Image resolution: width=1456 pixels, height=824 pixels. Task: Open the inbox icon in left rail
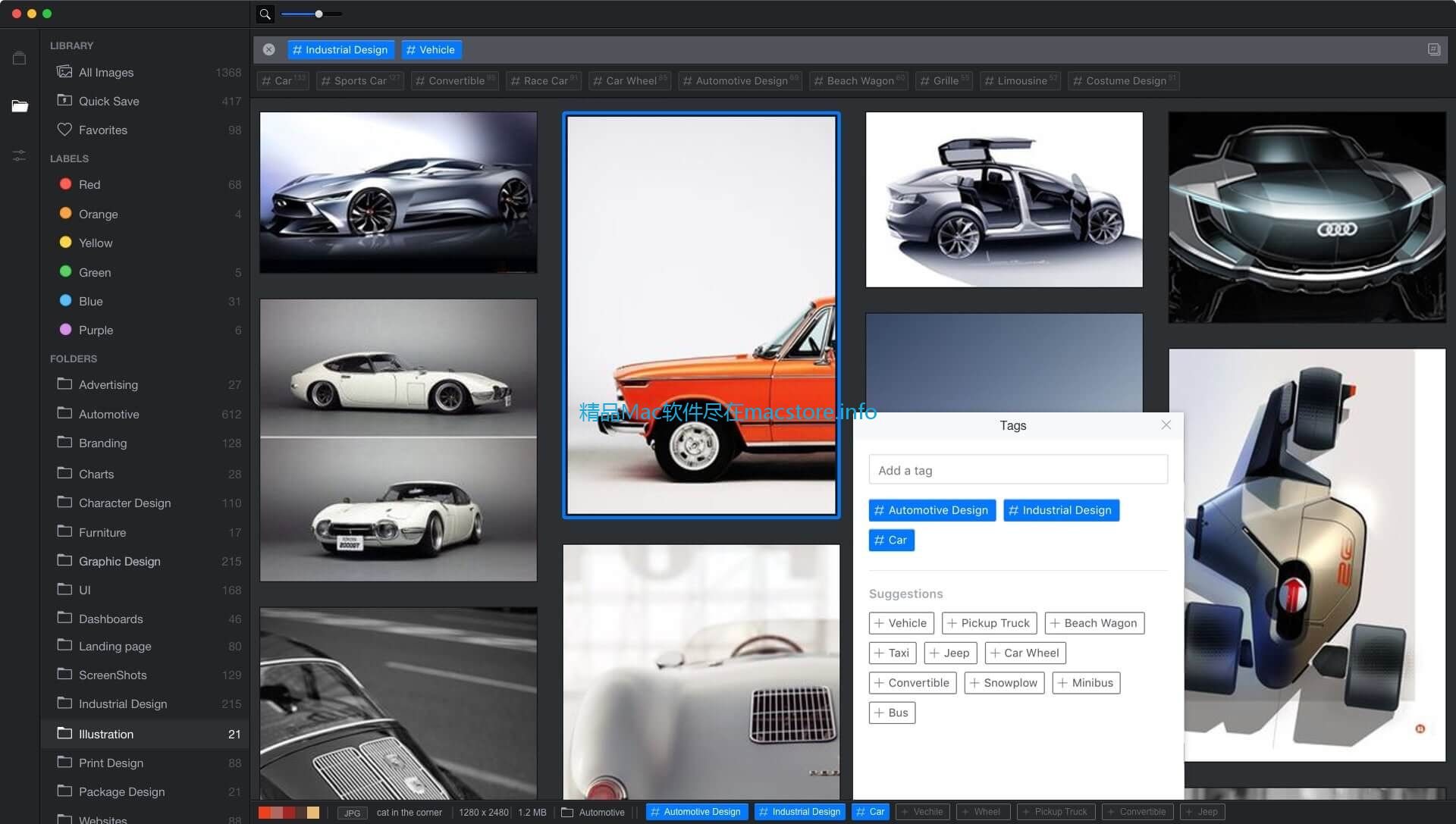point(20,58)
